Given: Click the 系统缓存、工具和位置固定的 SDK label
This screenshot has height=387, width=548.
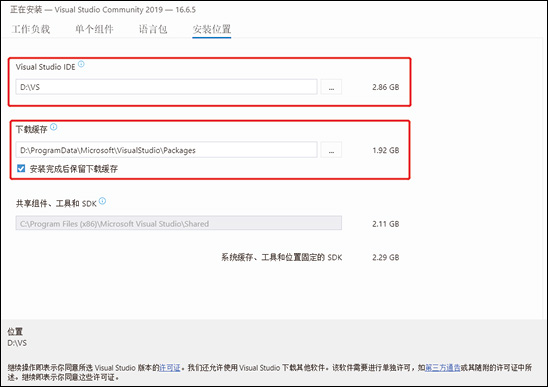Looking at the screenshot, I should click(x=282, y=258).
